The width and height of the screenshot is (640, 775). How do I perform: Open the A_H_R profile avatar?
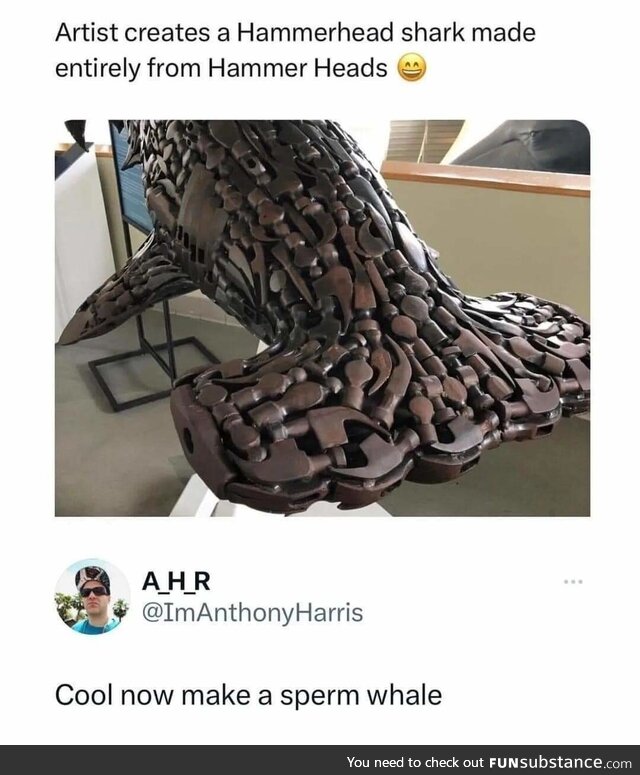coord(92,597)
